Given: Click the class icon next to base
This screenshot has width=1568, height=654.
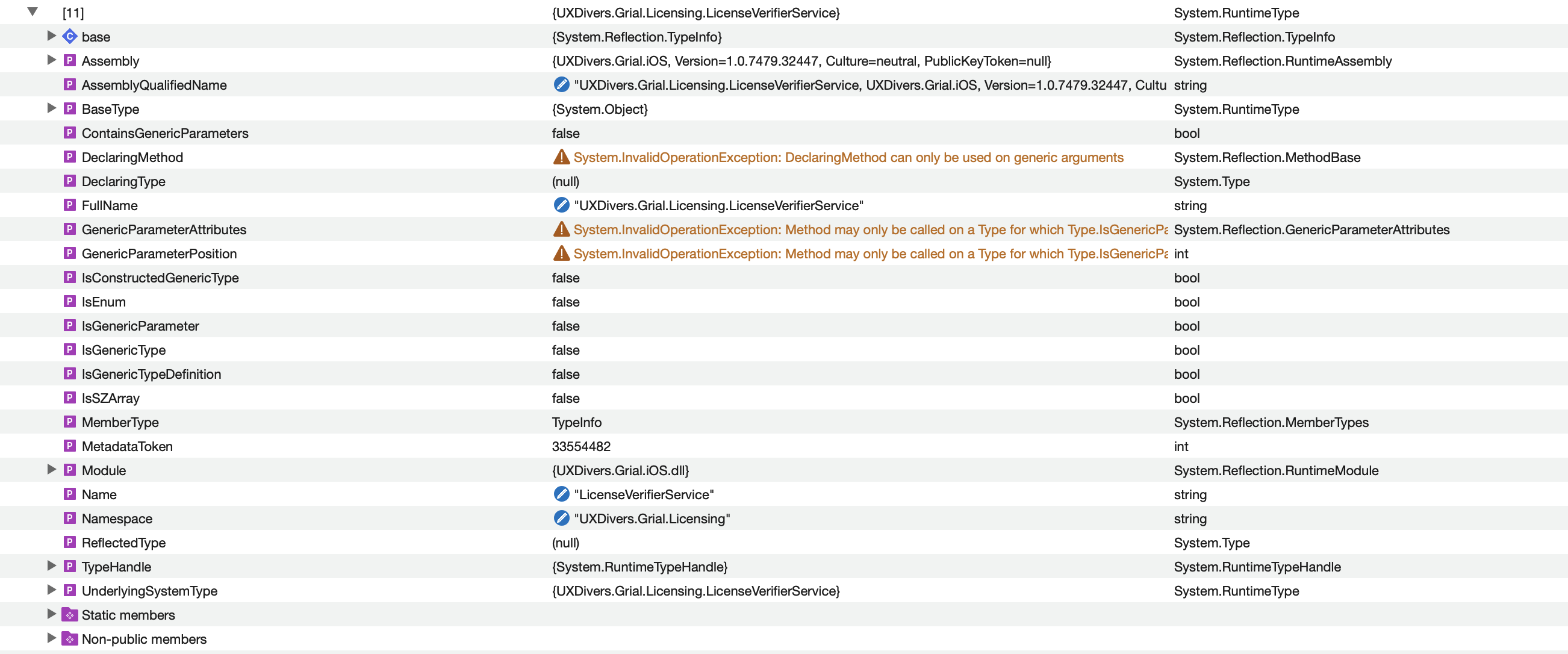Looking at the screenshot, I should coord(70,37).
